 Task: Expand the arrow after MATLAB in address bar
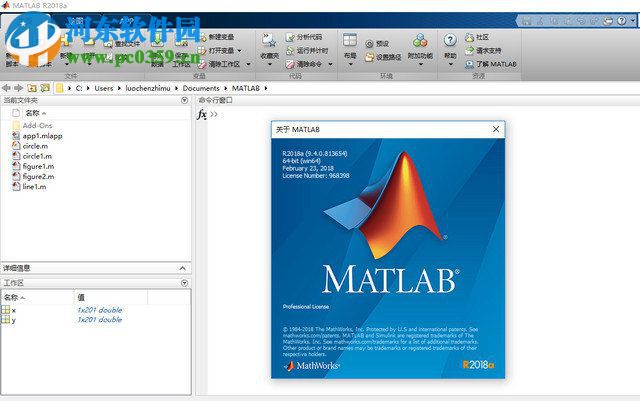(x=266, y=88)
